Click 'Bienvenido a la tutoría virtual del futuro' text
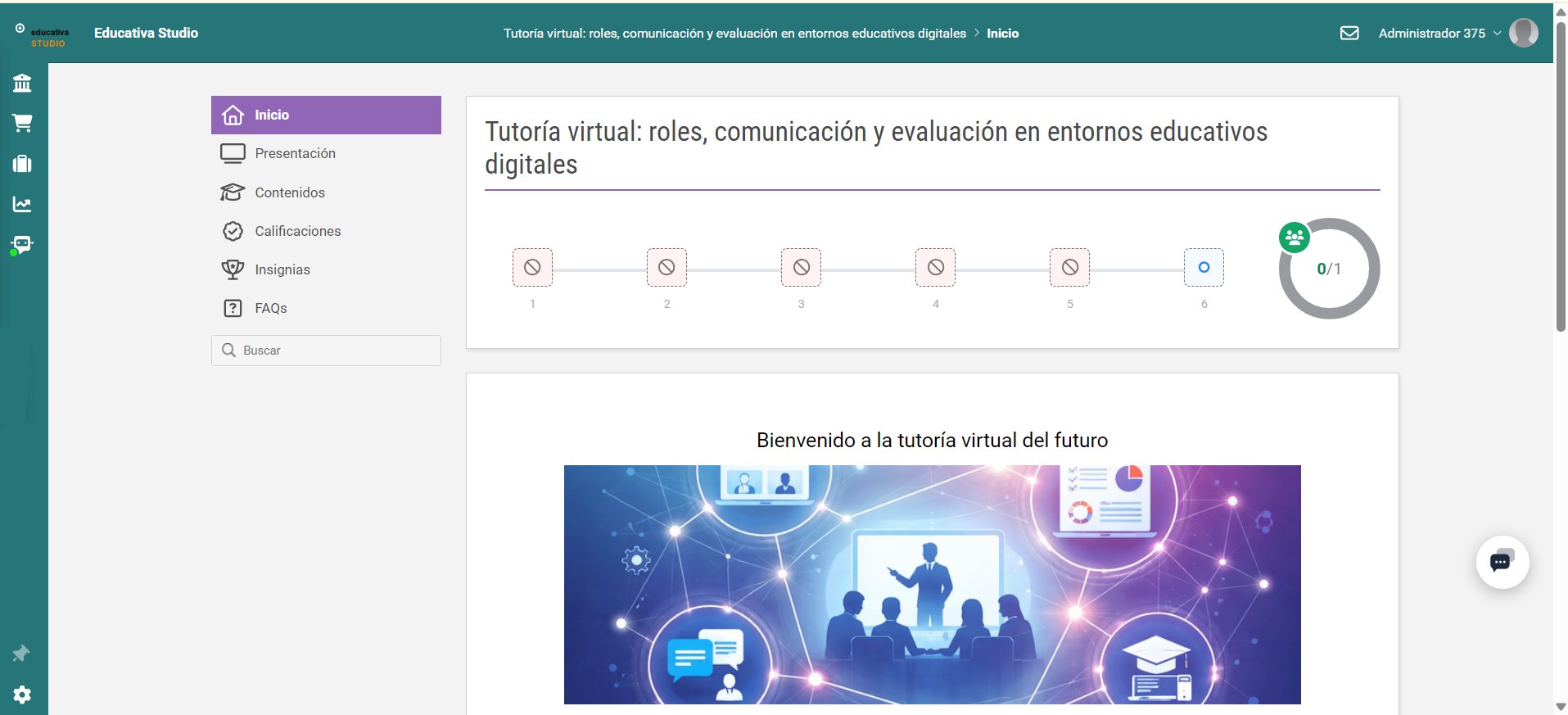Viewport: 1568px width, 715px height. click(932, 440)
